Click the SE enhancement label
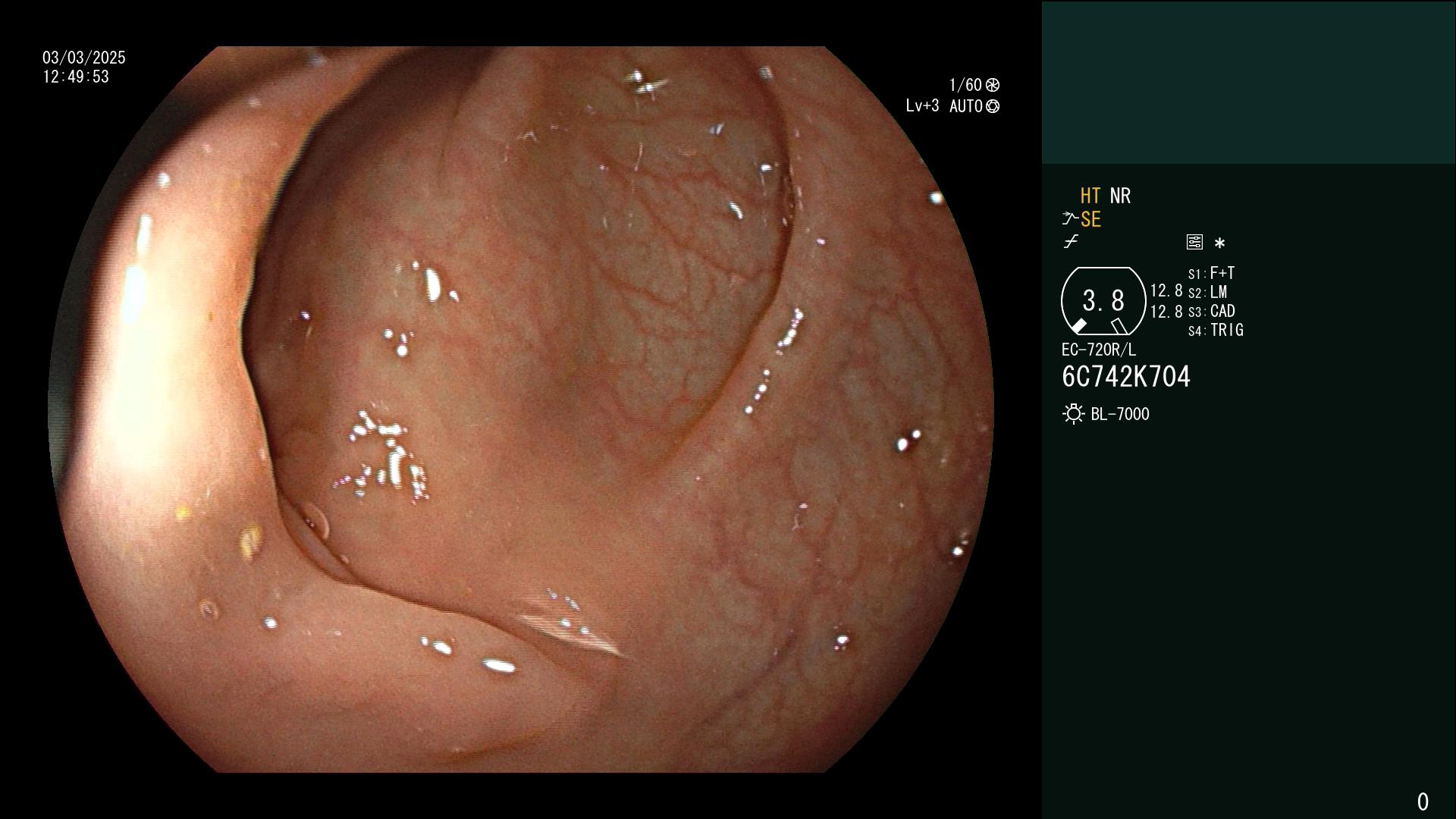Screen dimensions: 1456x819 (x=1090, y=220)
